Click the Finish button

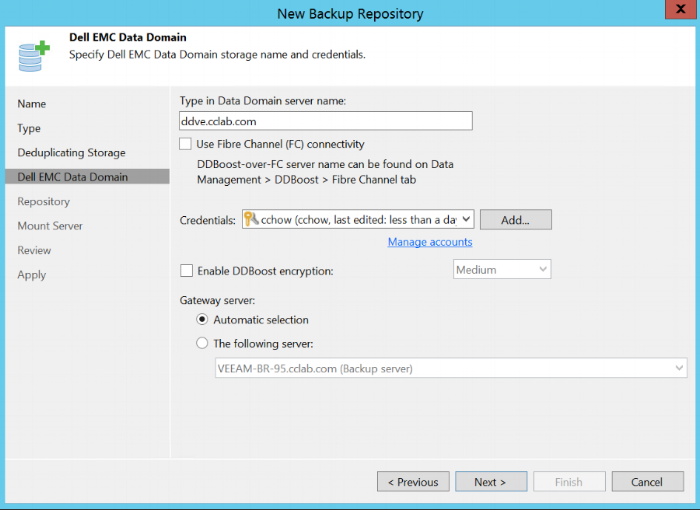pyautogui.click(x=569, y=482)
